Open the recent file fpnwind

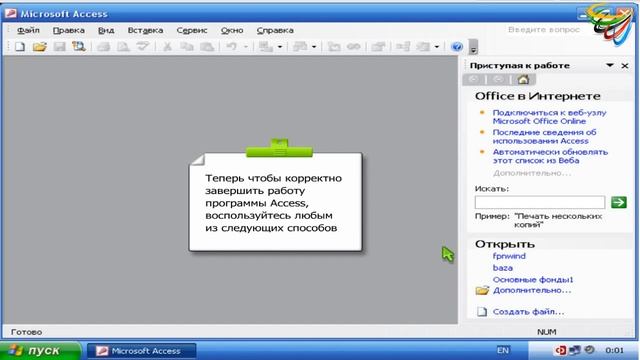509,256
